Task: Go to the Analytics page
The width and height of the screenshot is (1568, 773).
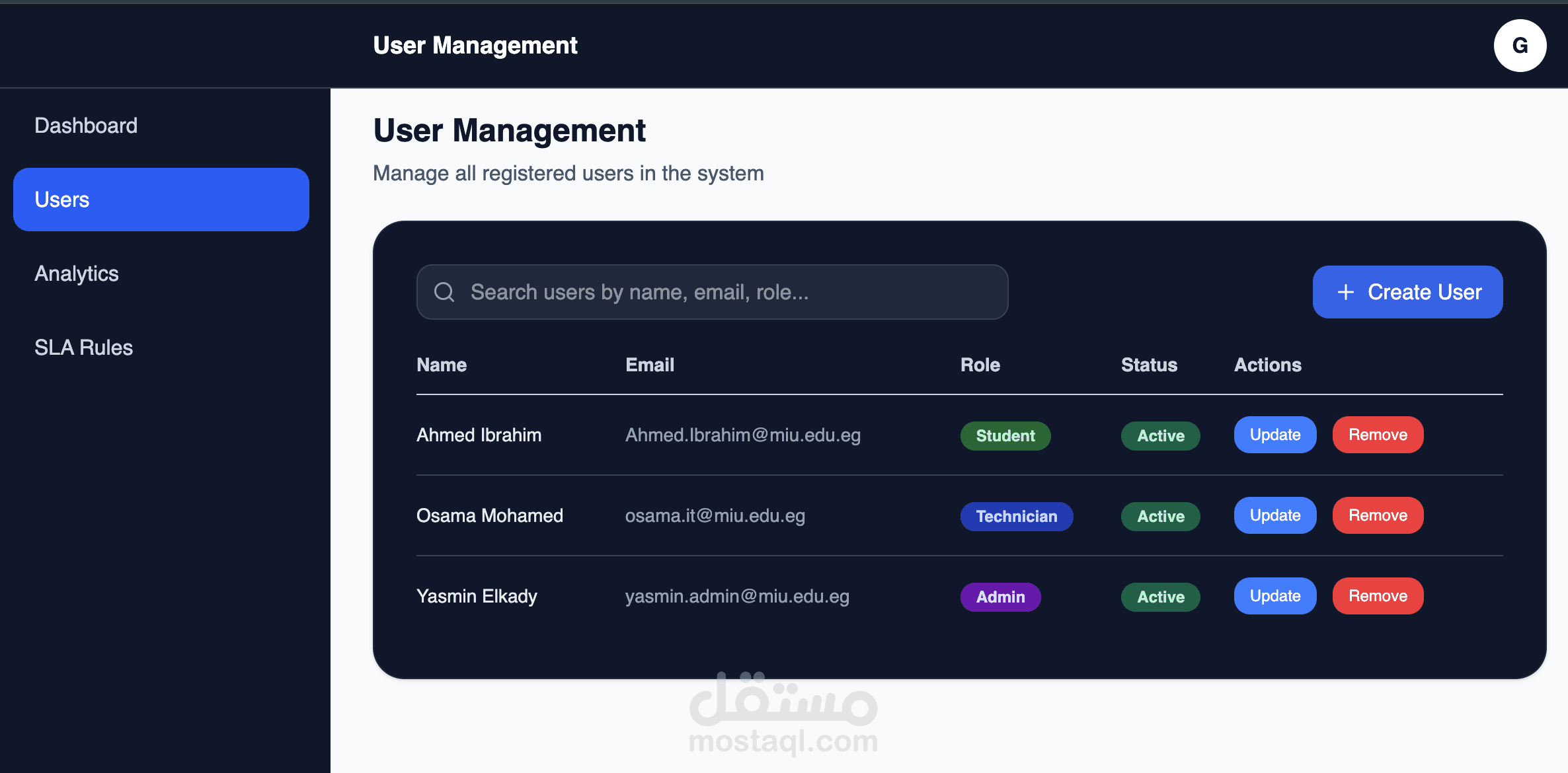Action: tap(77, 274)
